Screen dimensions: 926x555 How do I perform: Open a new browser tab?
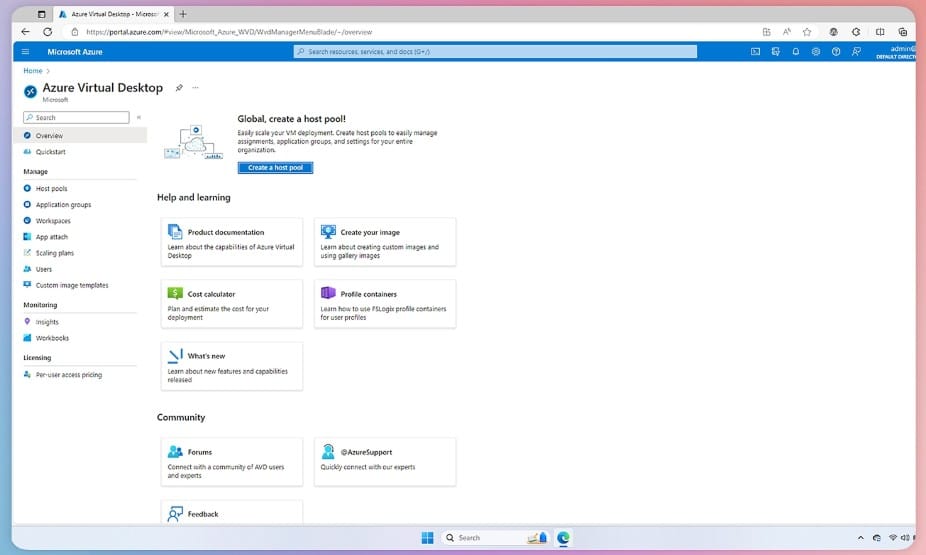tap(183, 14)
